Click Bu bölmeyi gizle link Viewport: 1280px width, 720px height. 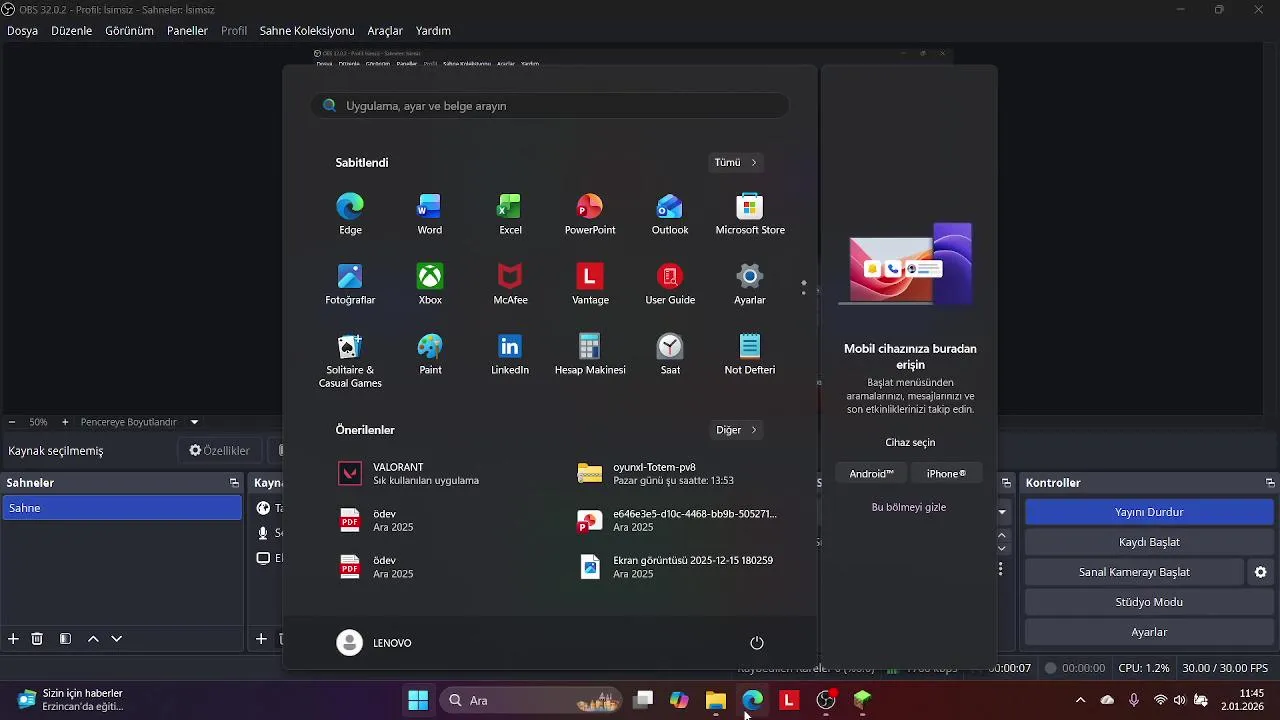[909, 507]
